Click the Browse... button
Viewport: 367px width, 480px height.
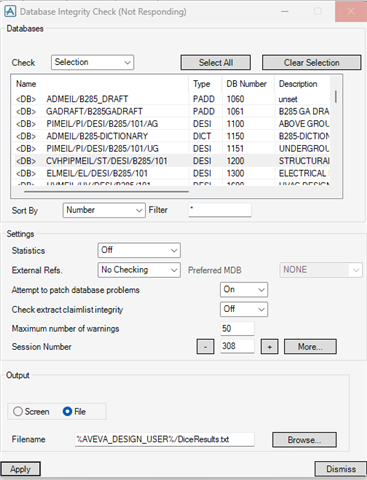coord(304,440)
